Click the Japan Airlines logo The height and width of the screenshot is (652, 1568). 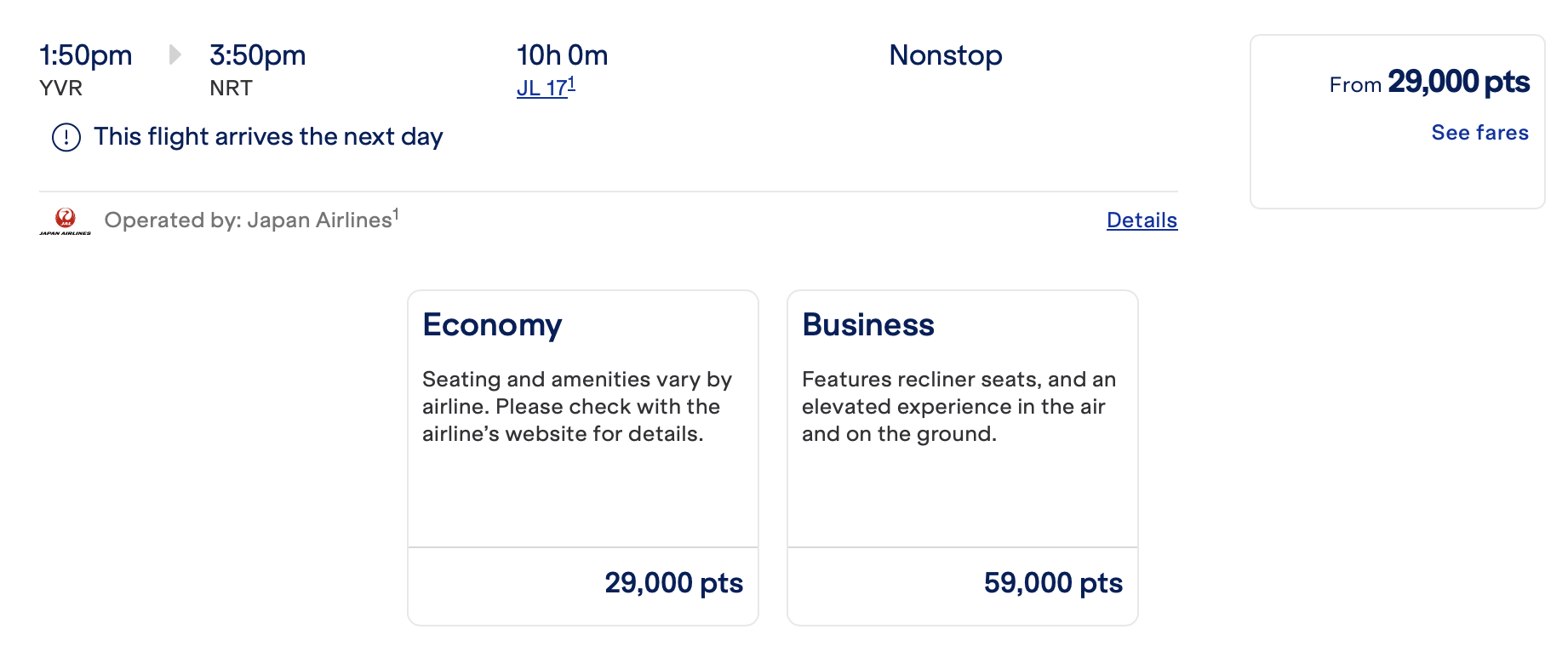[65, 220]
